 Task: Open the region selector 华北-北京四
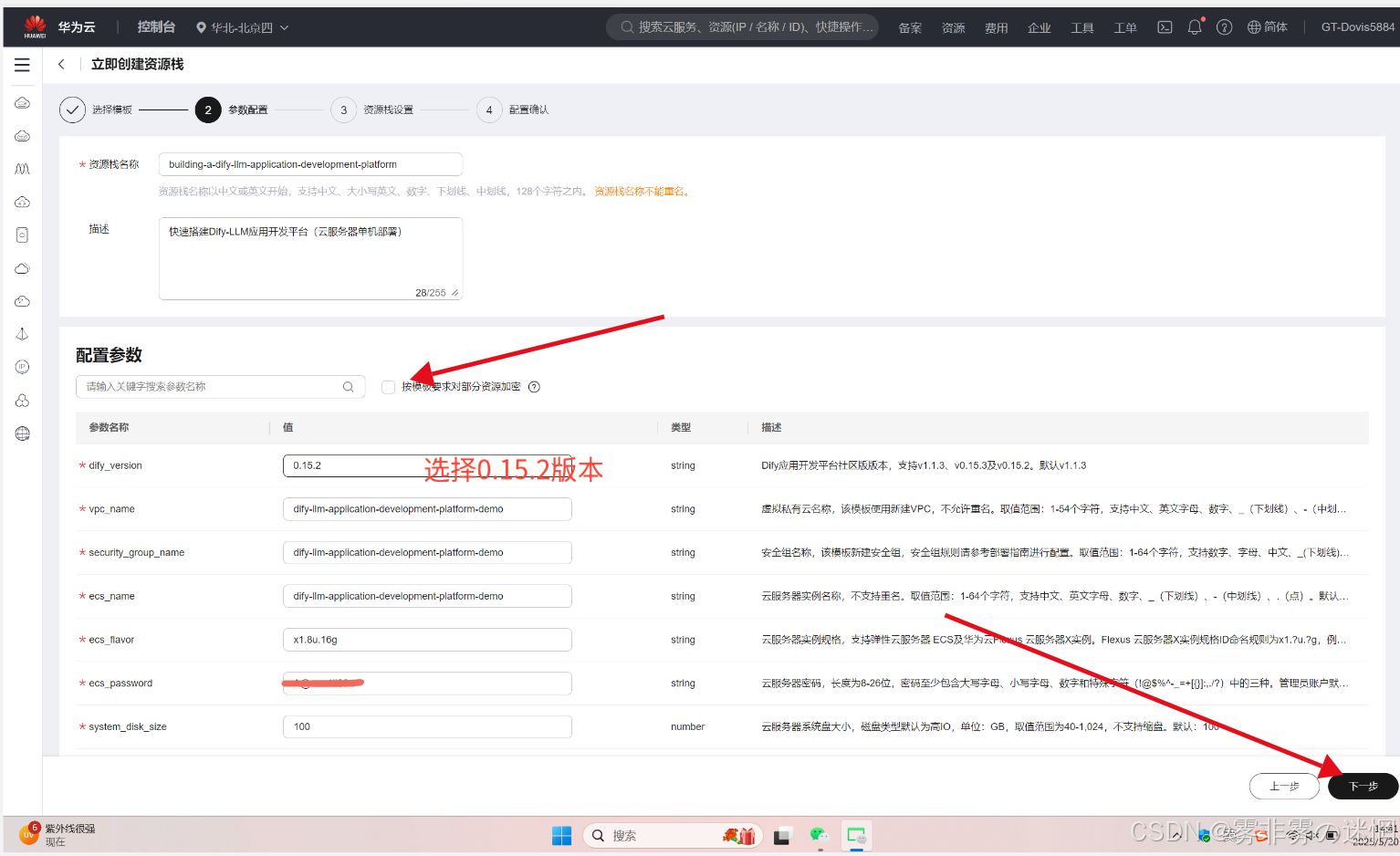pos(242,27)
